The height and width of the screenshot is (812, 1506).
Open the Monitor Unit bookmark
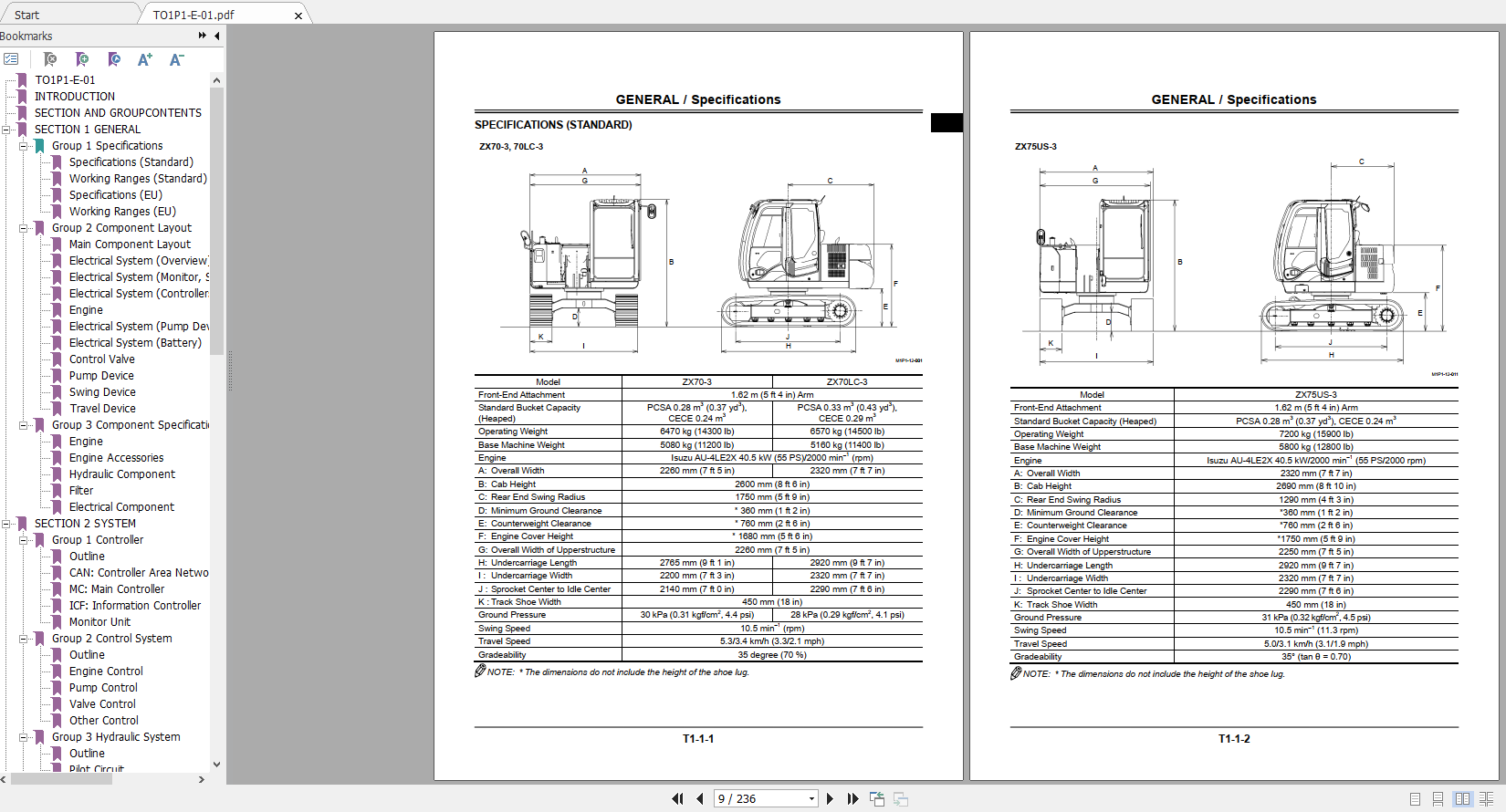click(x=99, y=622)
